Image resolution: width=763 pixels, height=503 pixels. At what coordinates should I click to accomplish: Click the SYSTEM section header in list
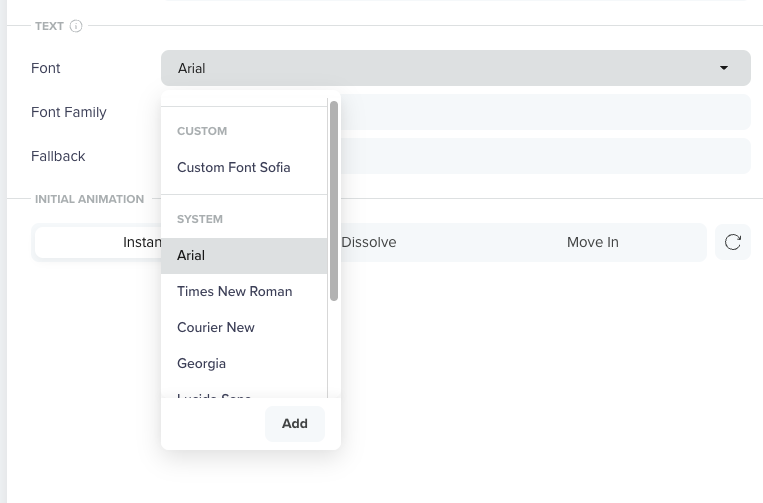pyautogui.click(x=200, y=219)
